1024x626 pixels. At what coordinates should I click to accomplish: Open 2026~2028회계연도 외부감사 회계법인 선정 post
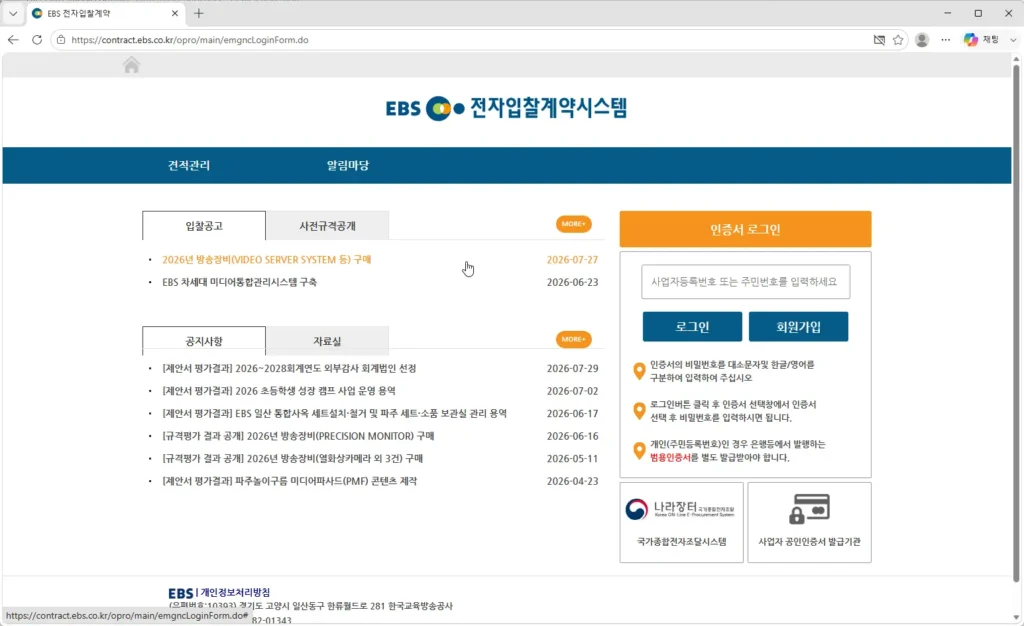[x=289, y=368]
